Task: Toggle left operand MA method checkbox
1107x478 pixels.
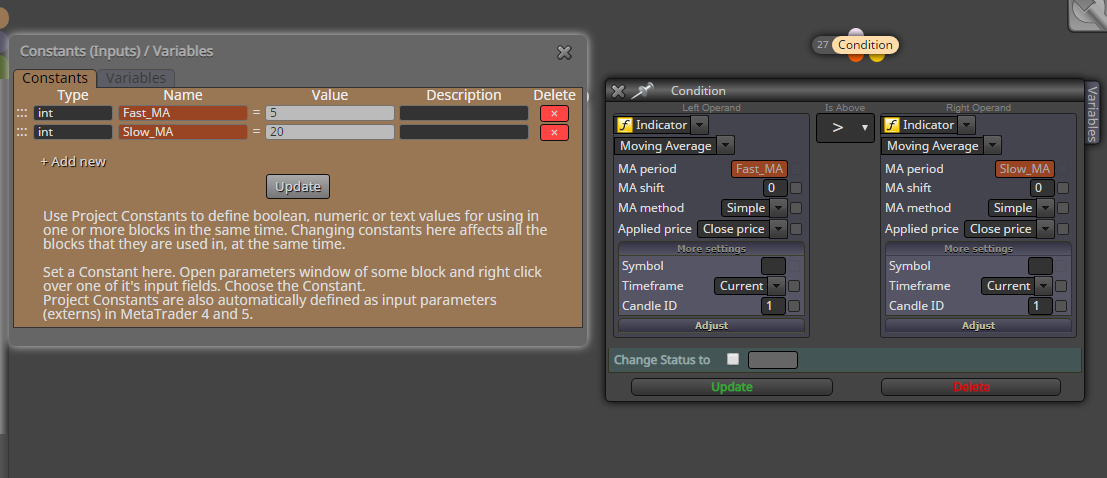Action: tap(796, 208)
